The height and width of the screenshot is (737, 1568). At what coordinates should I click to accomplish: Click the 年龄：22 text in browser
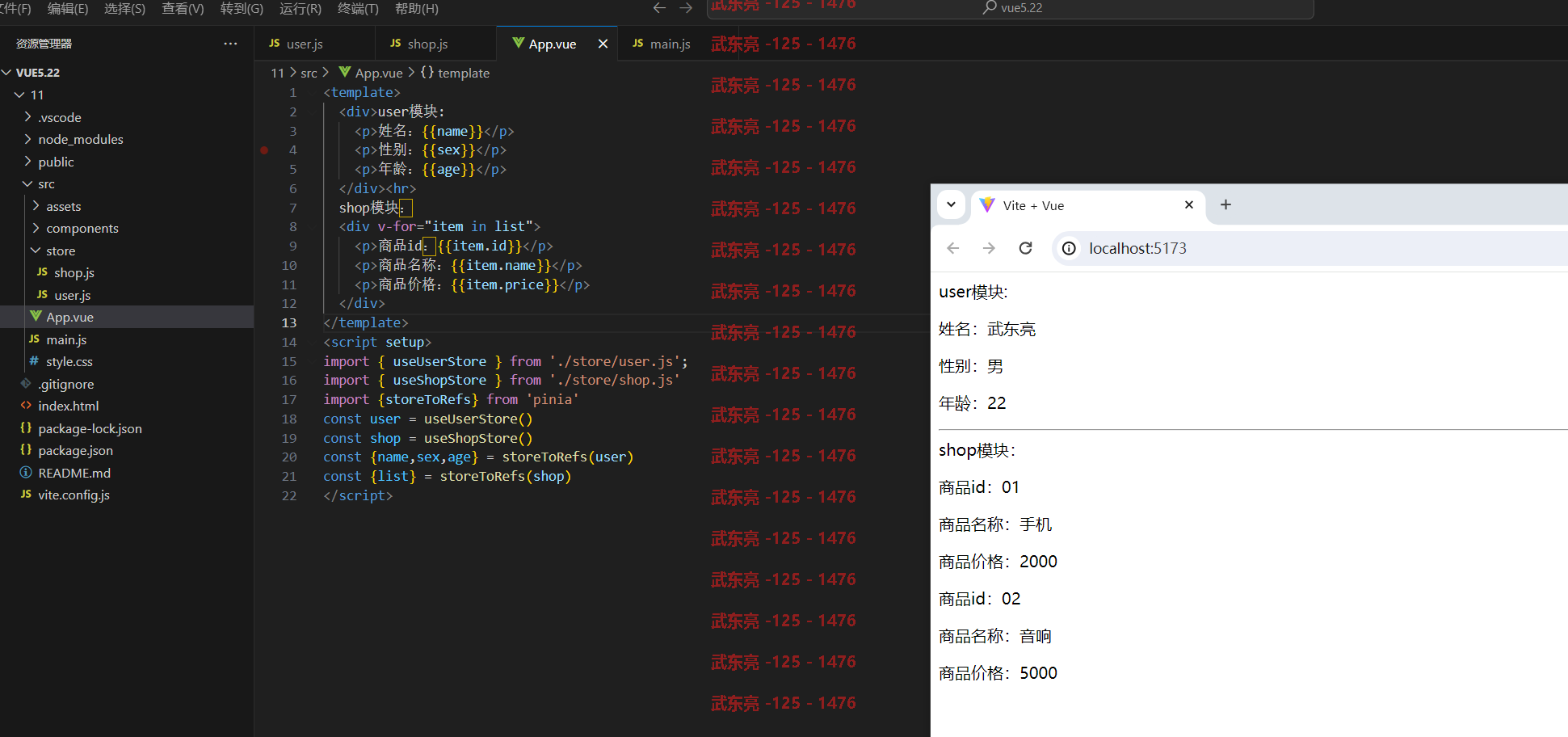(x=973, y=403)
